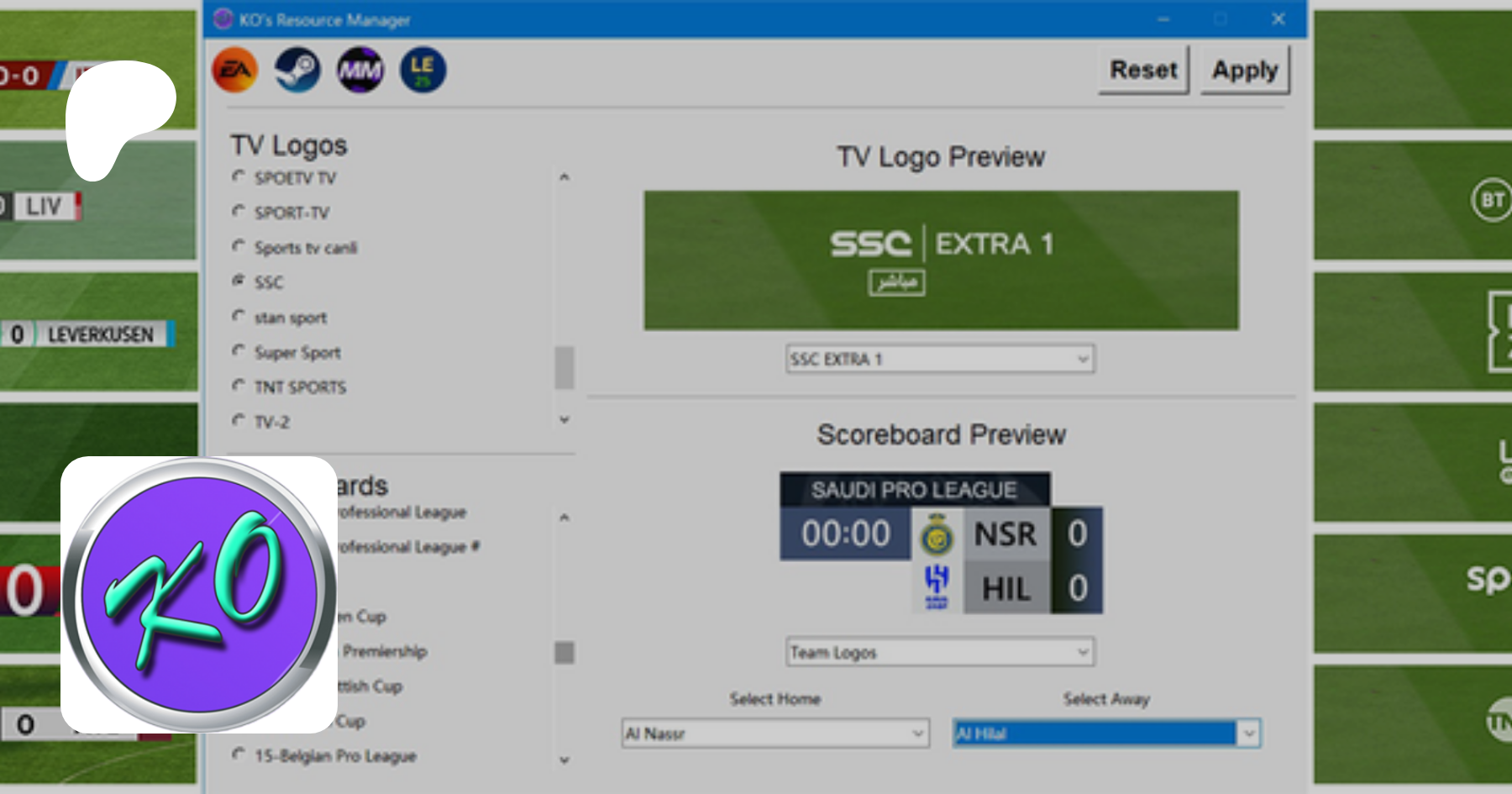The image size is (1512, 794).
Task: Click the EA launcher icon
Action: [235, 71]
